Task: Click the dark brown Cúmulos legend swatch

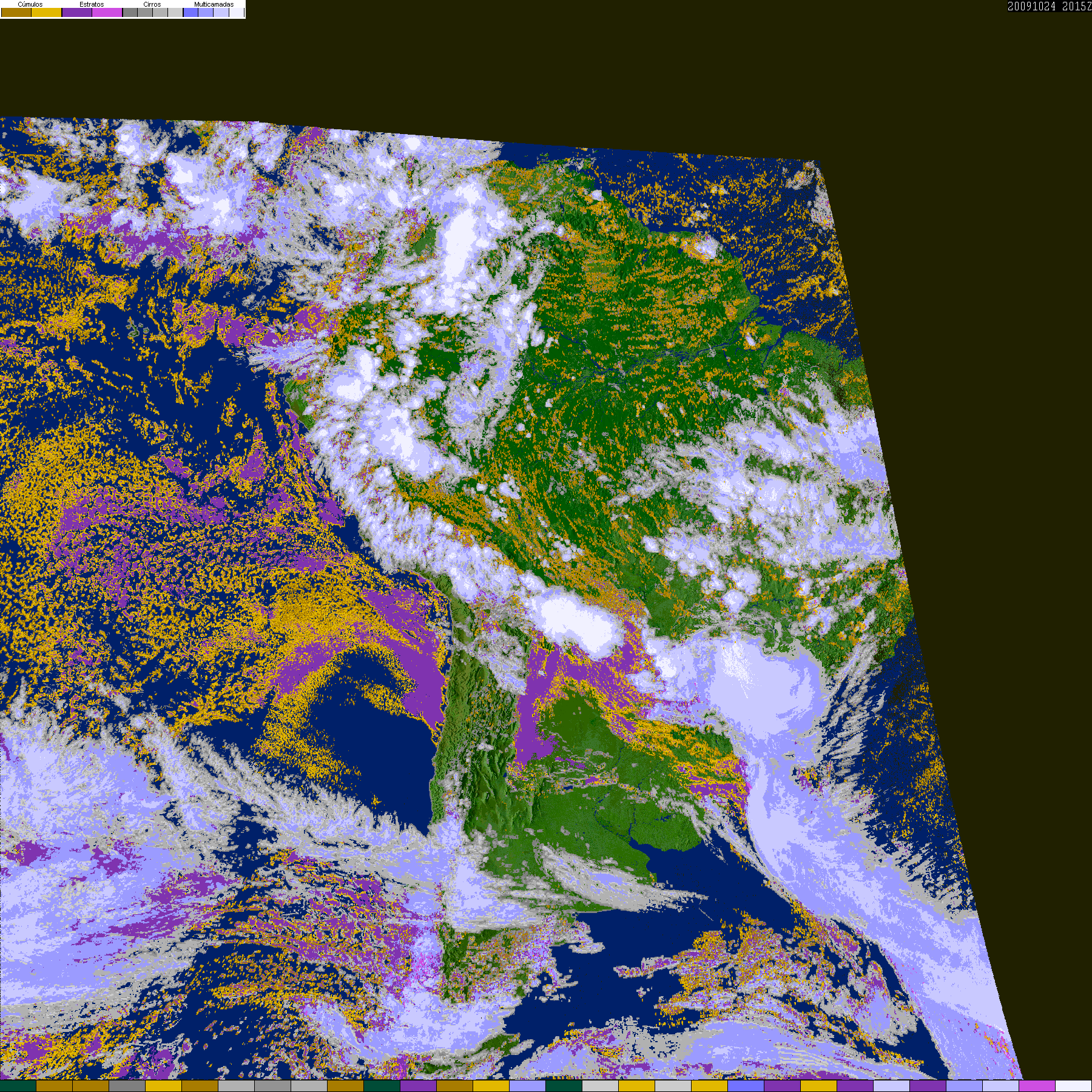Action: pos(16,12)
